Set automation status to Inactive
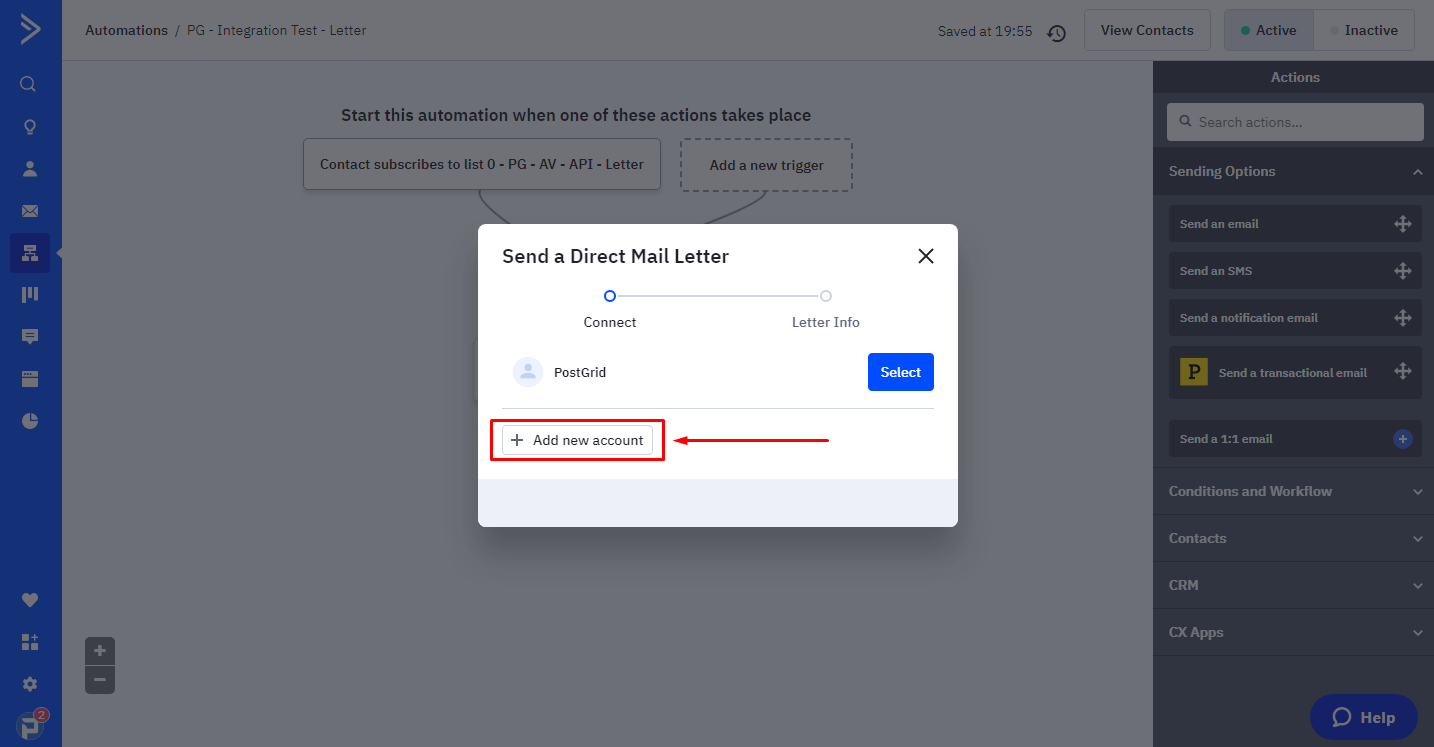Screen dimensions: 1434x747 [1363, 30]
